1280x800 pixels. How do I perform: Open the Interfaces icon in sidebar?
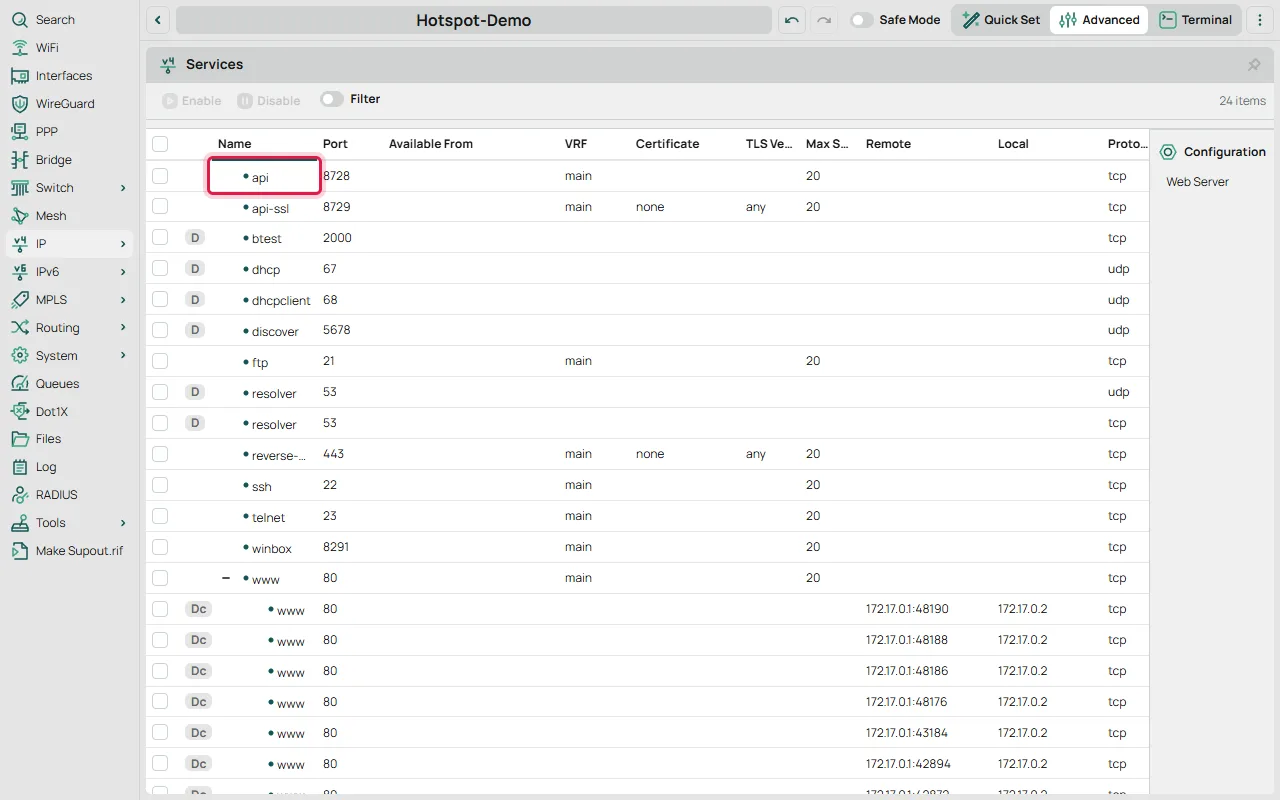point(19,76)
